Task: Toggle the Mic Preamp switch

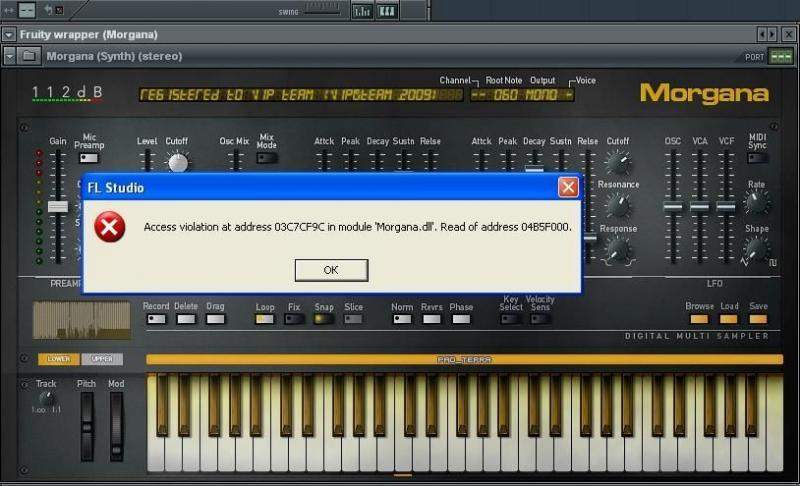Action: 89,158
